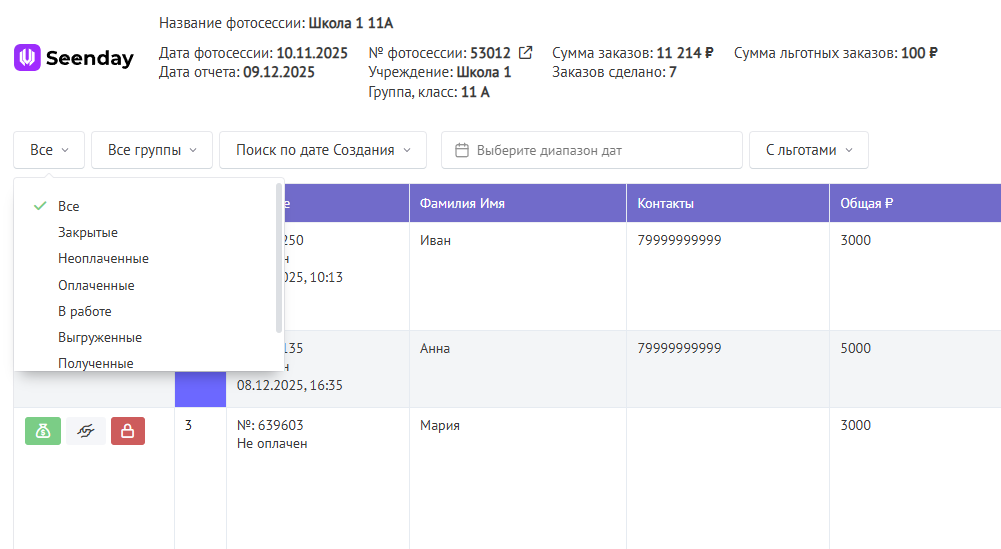Choose Неоплаченные filter option
This screenshot has height=549, width=1001.
(x=103, y=258)
